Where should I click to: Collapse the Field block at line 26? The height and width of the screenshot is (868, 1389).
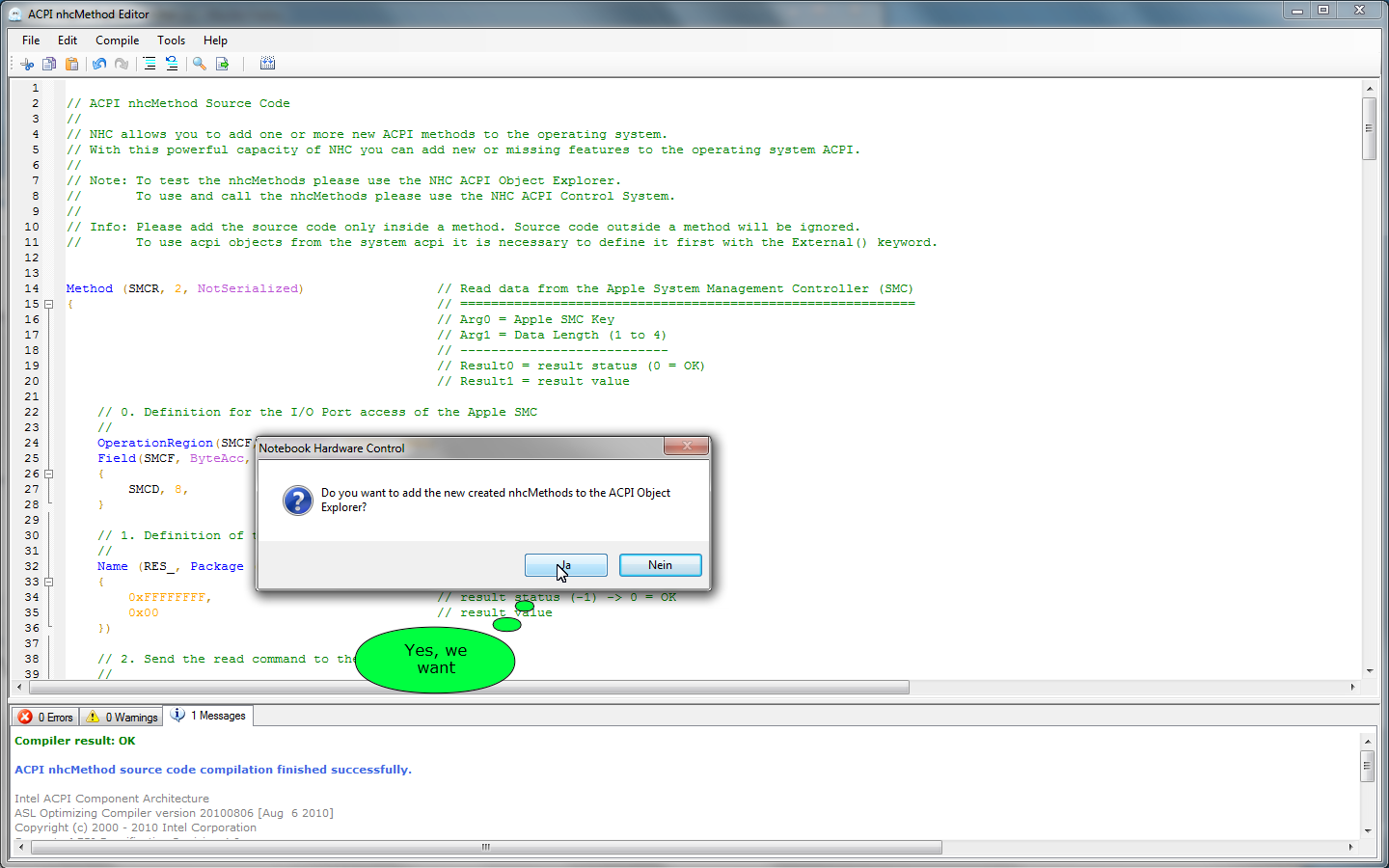(x=48, y=474)
